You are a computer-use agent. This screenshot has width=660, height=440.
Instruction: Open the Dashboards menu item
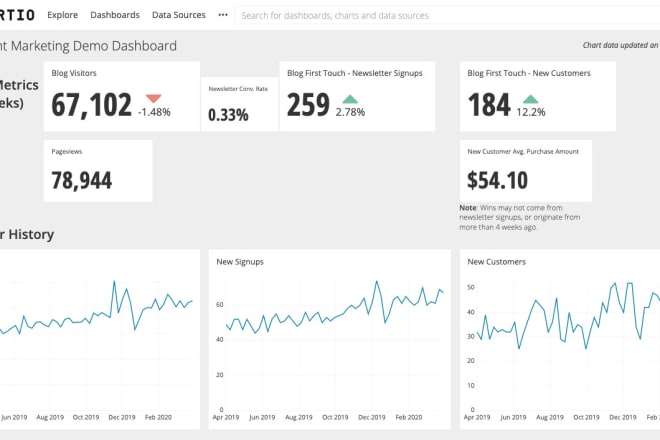pos(114,15)
